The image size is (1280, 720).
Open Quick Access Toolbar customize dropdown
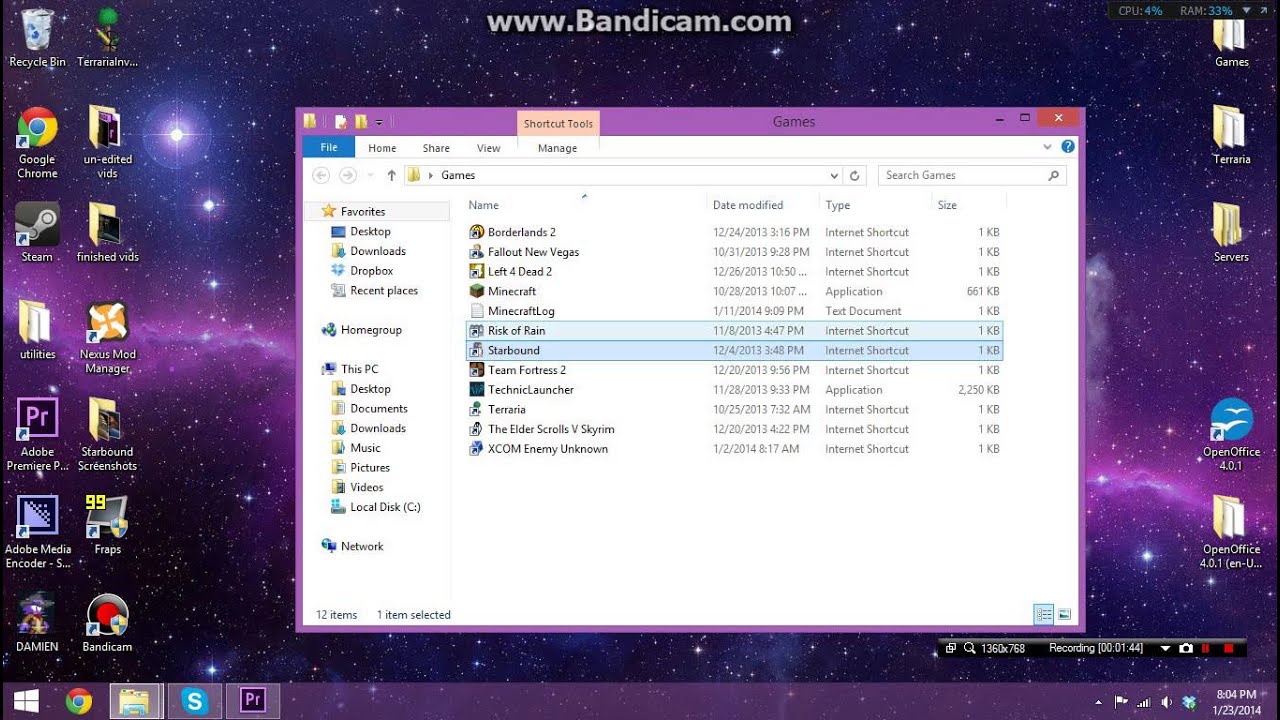[379, 122]
